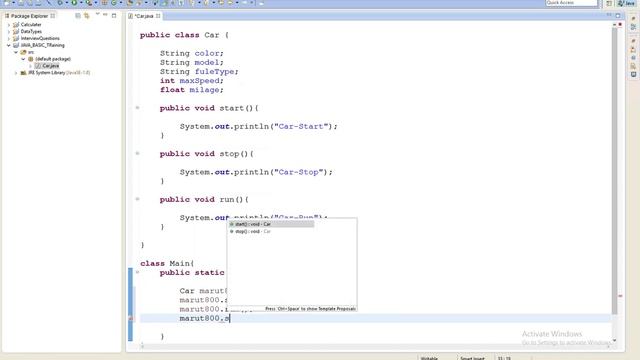Viewport: 640px width, 360px height.
Task: Expand the DataTypes project
Action: [9, 31]
